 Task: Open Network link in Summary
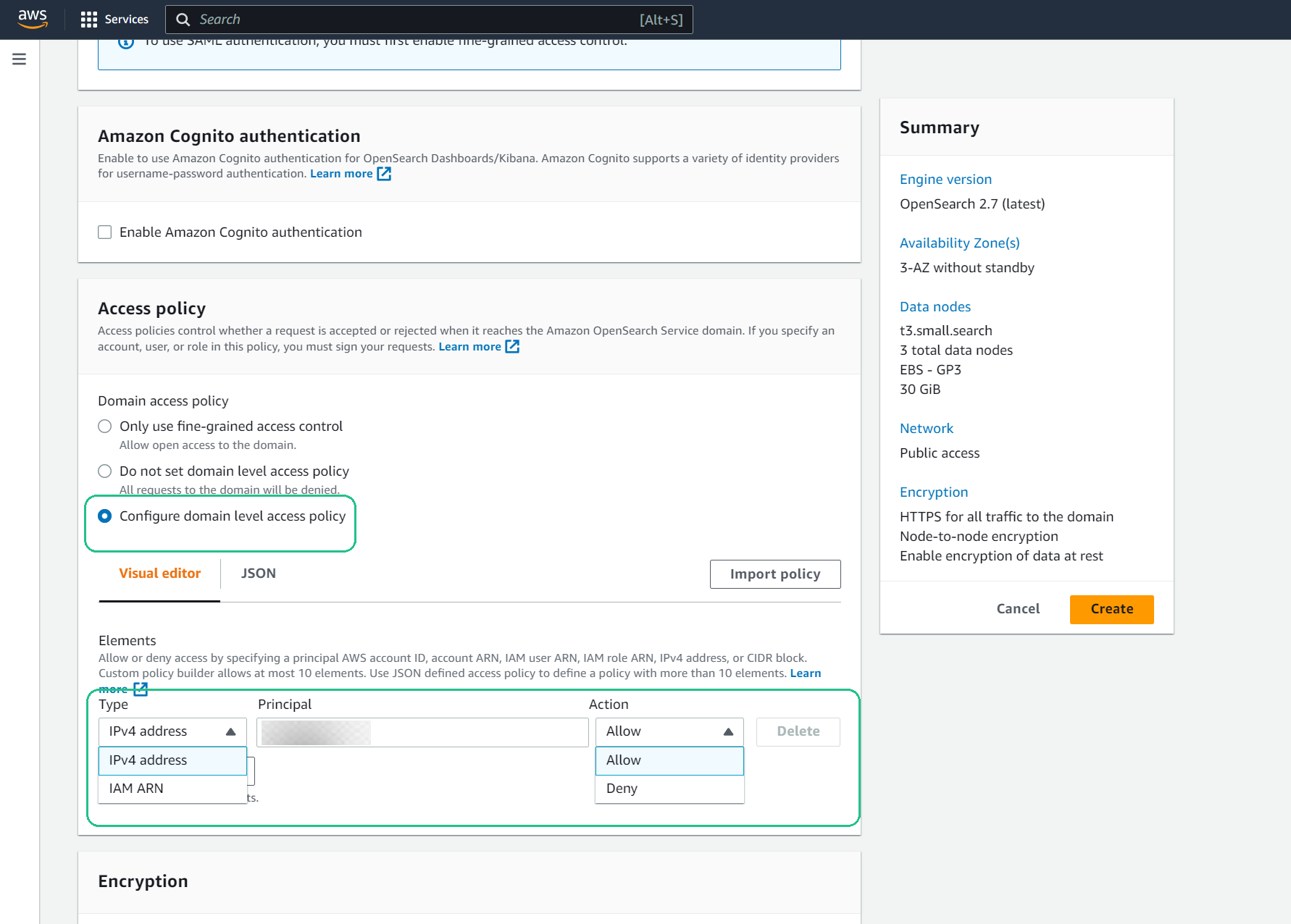click(926, 429)
